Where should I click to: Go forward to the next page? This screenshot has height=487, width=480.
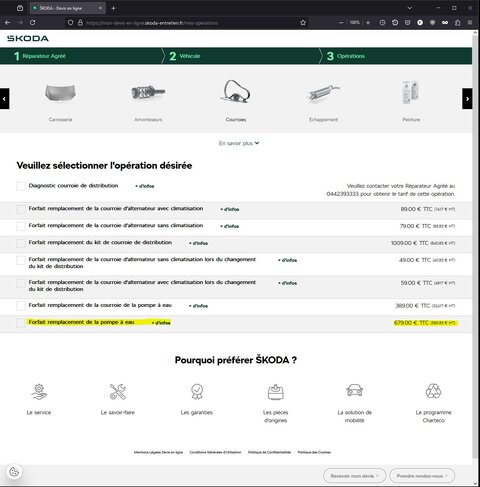coord(20,23)
